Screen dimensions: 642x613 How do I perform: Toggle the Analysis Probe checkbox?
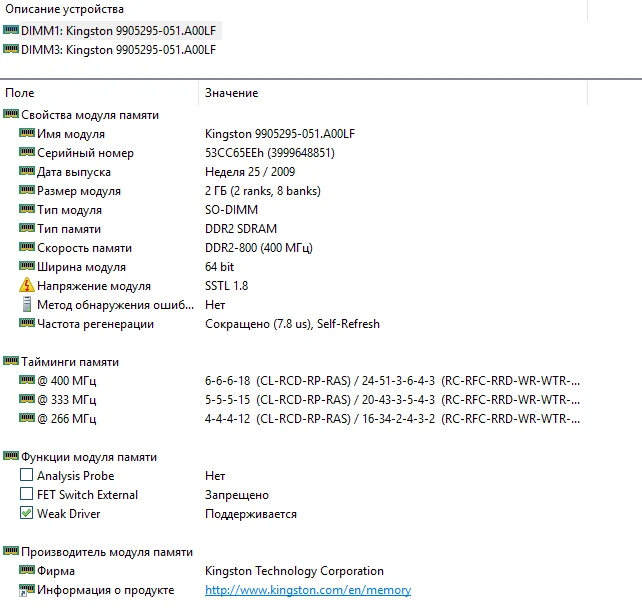coord(27,475)
